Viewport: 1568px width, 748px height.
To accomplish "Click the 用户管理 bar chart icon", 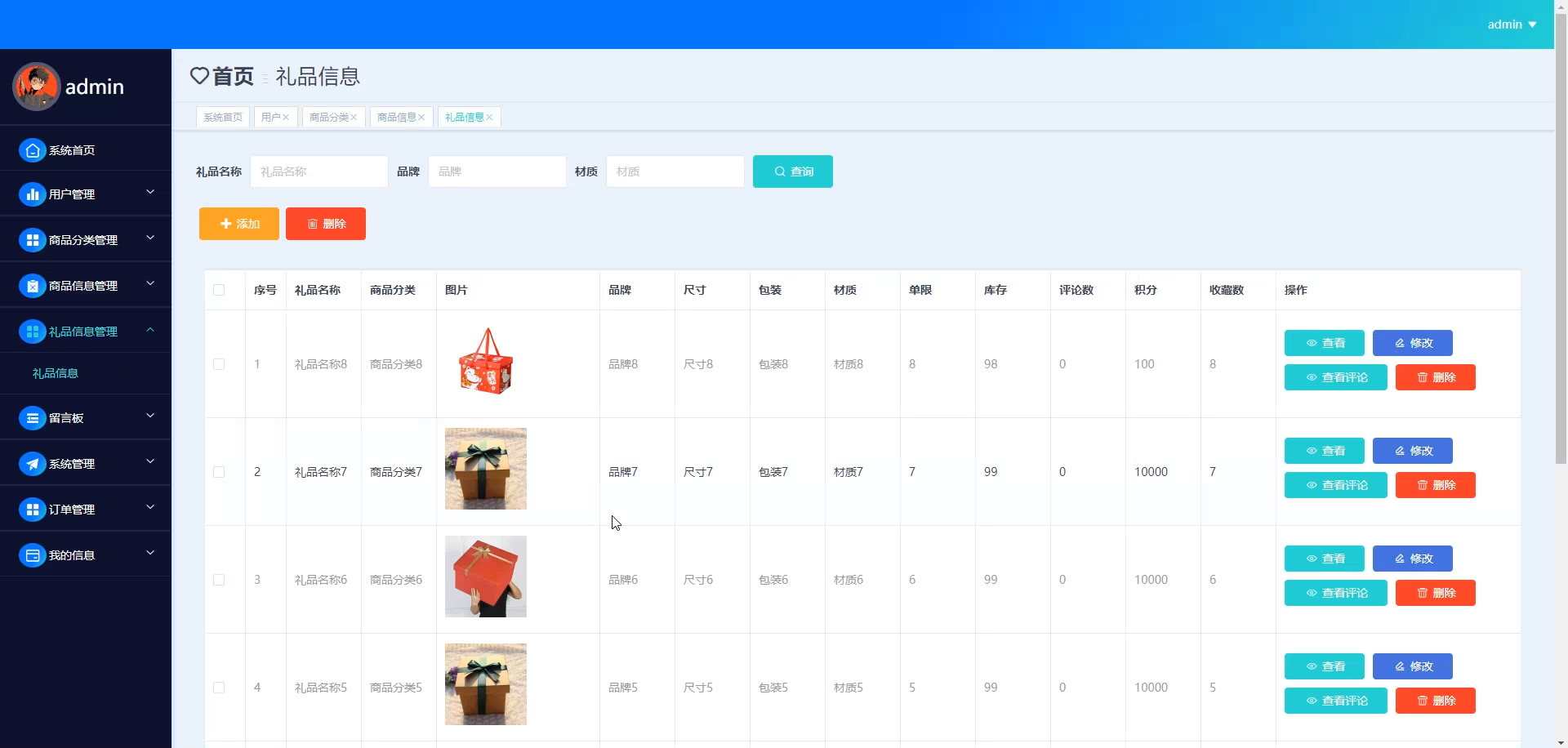I will coord(32,194).
